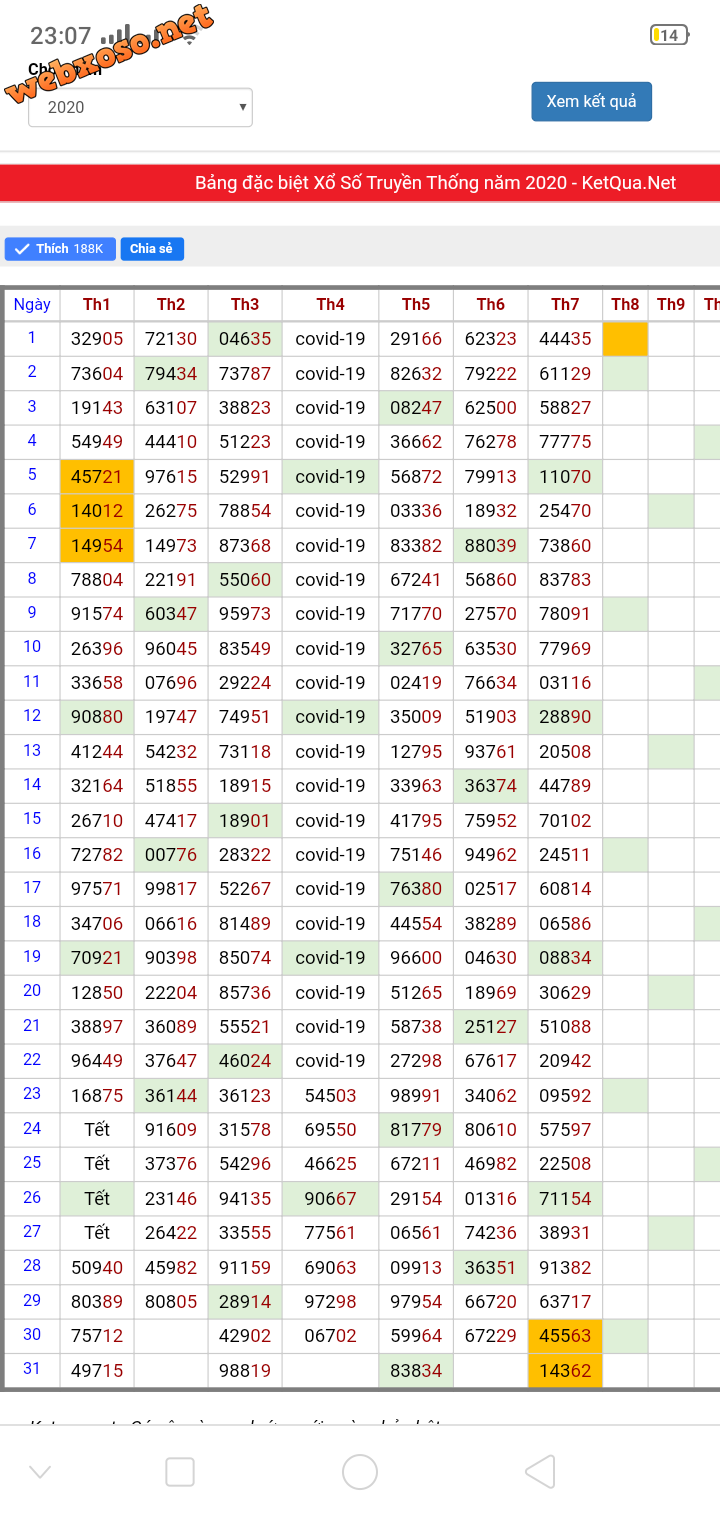720x1520 pixels.
Task: Click the Th5 column header
Action: 416,305
